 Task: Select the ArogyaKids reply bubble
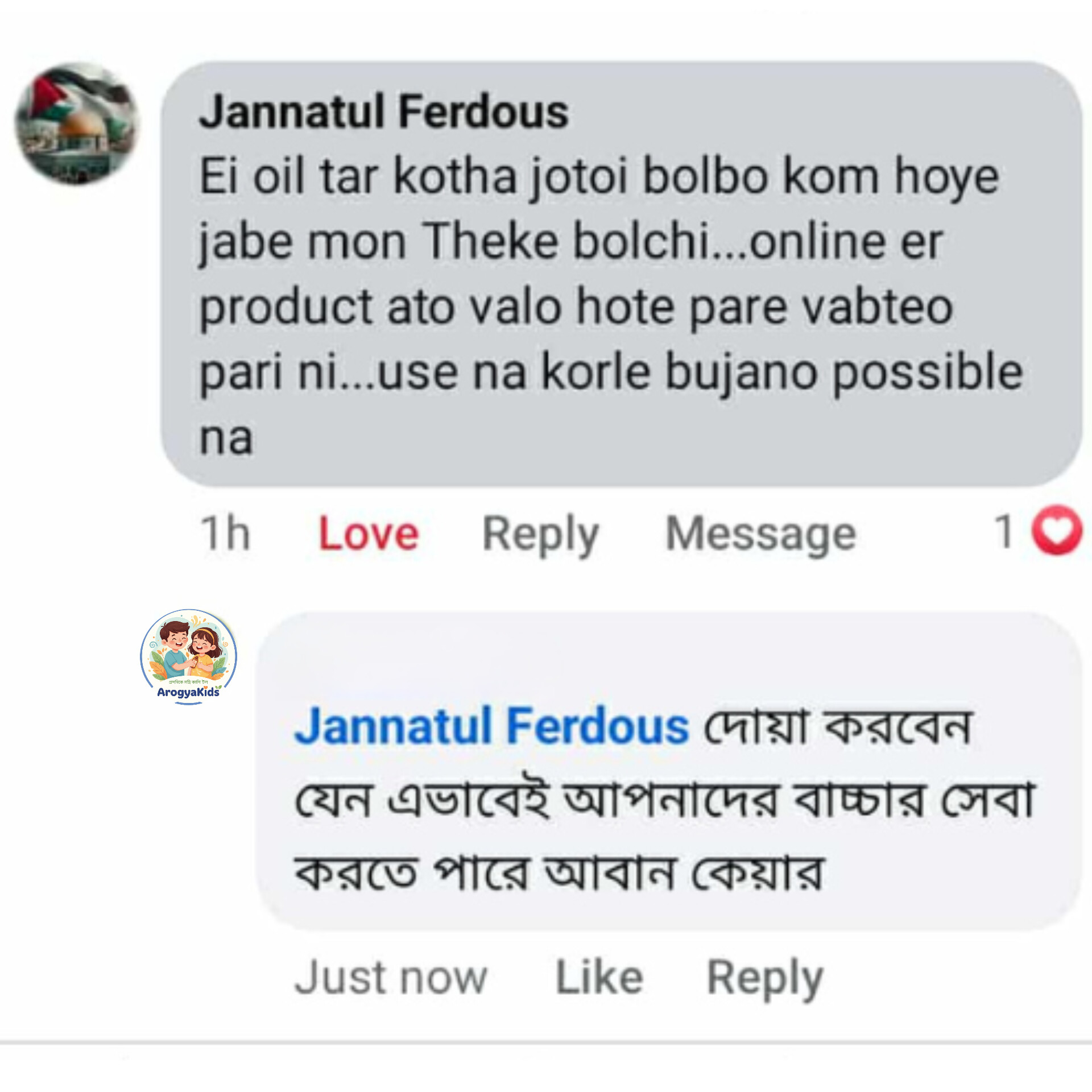pyautogui.click(x=669, y=772)
